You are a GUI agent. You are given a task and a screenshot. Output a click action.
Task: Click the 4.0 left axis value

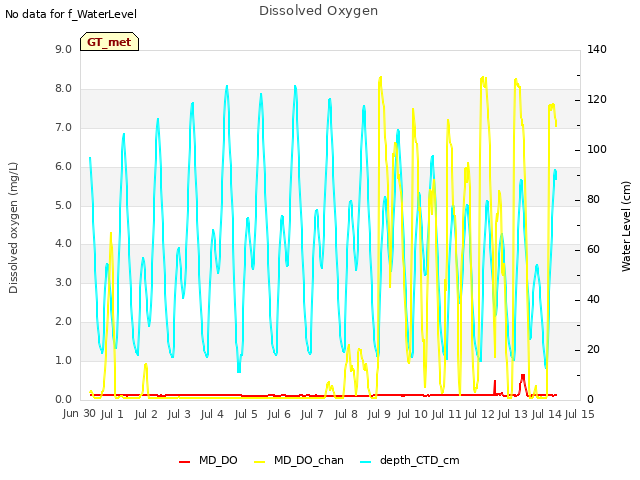63,244
